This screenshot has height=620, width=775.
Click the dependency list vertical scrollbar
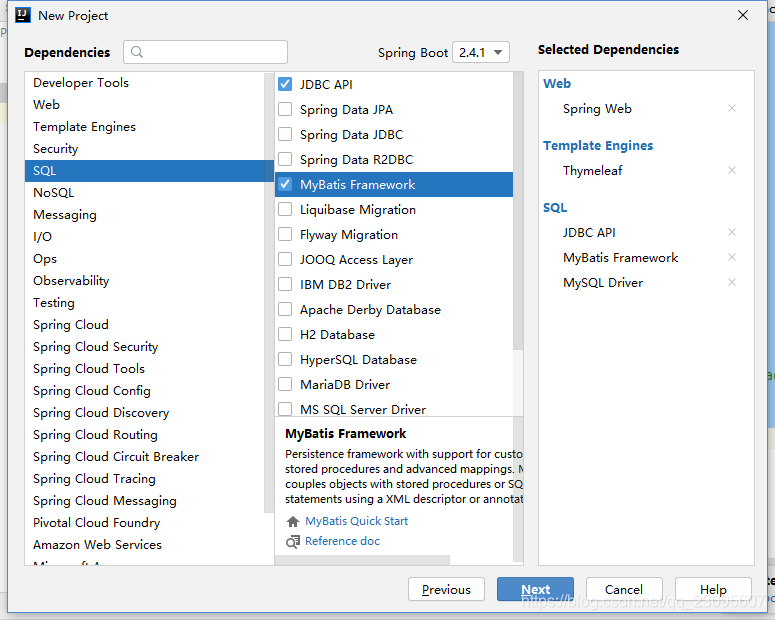pos(517,211)
